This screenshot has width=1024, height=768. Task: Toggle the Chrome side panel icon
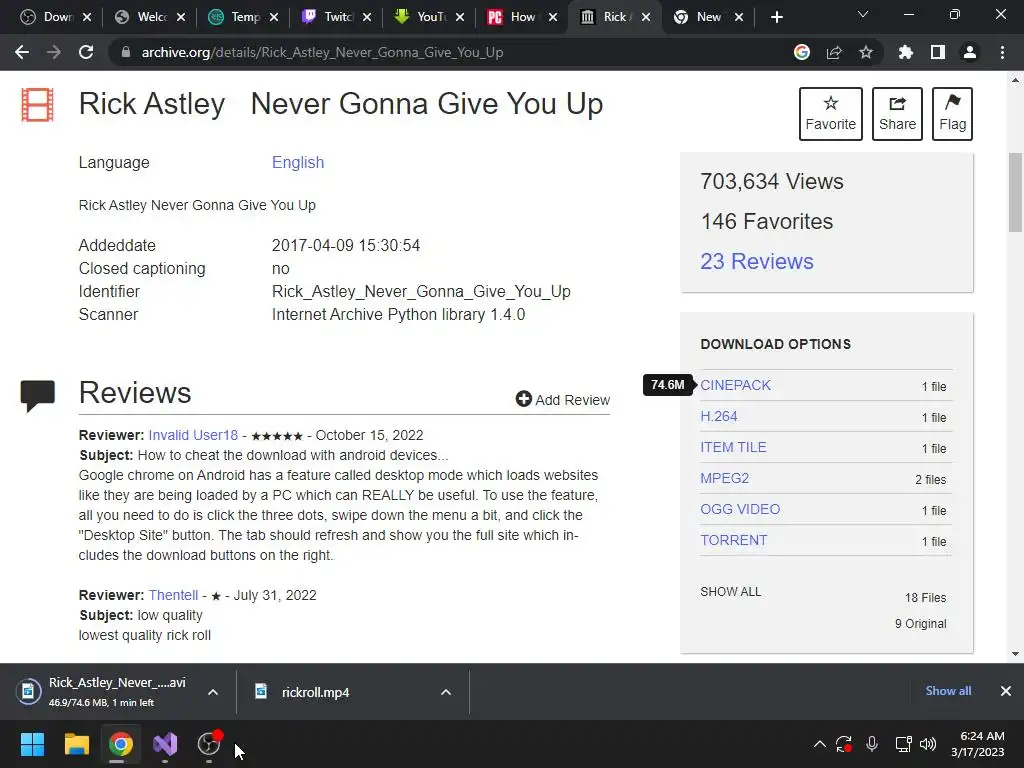(x=938, y=52)
